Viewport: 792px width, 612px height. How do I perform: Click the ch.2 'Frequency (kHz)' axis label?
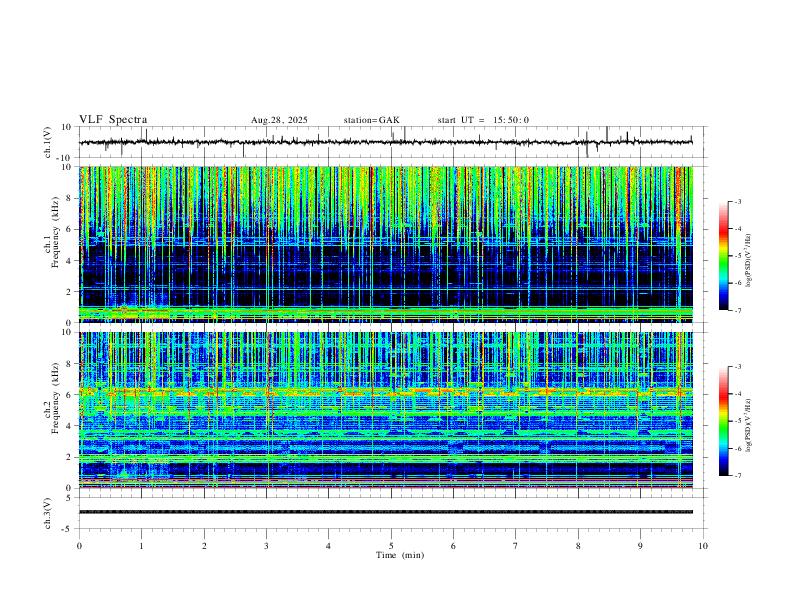pyautogui.click(x=55, y=398)
